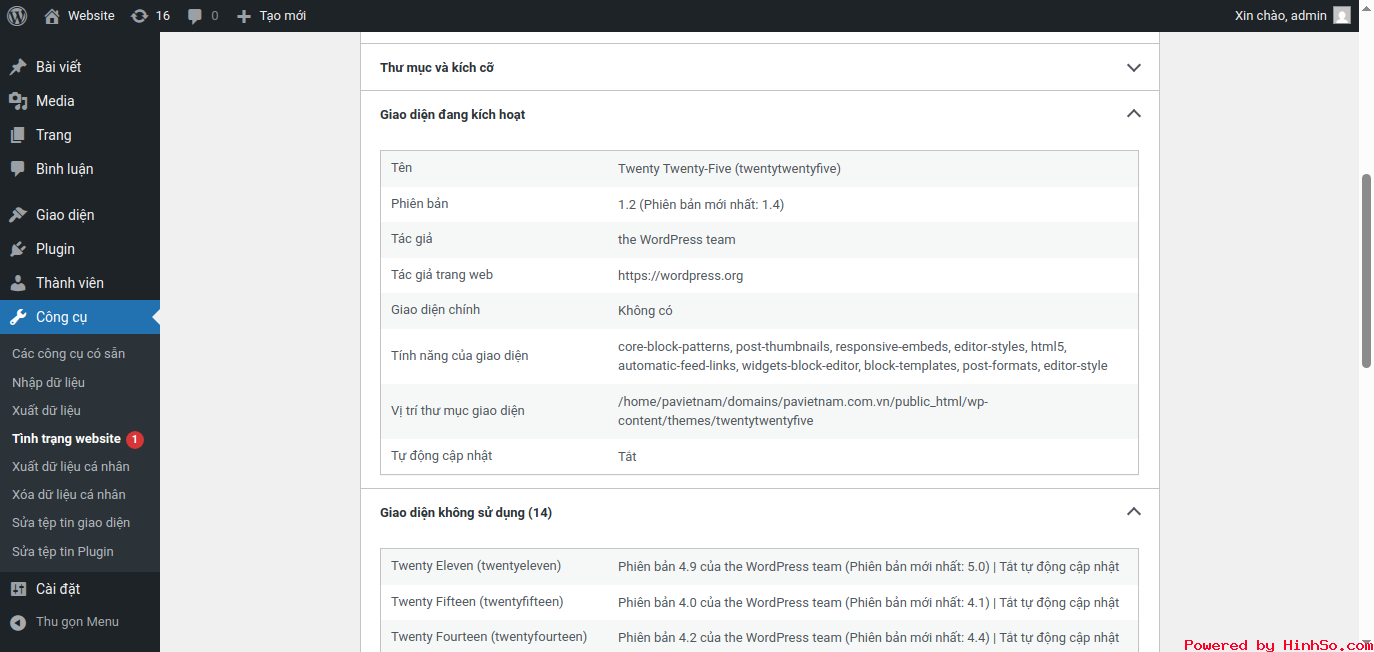Screen dimensions: 1374x652
Task: Open the Thành viên menu
Action: click(69, 283)
